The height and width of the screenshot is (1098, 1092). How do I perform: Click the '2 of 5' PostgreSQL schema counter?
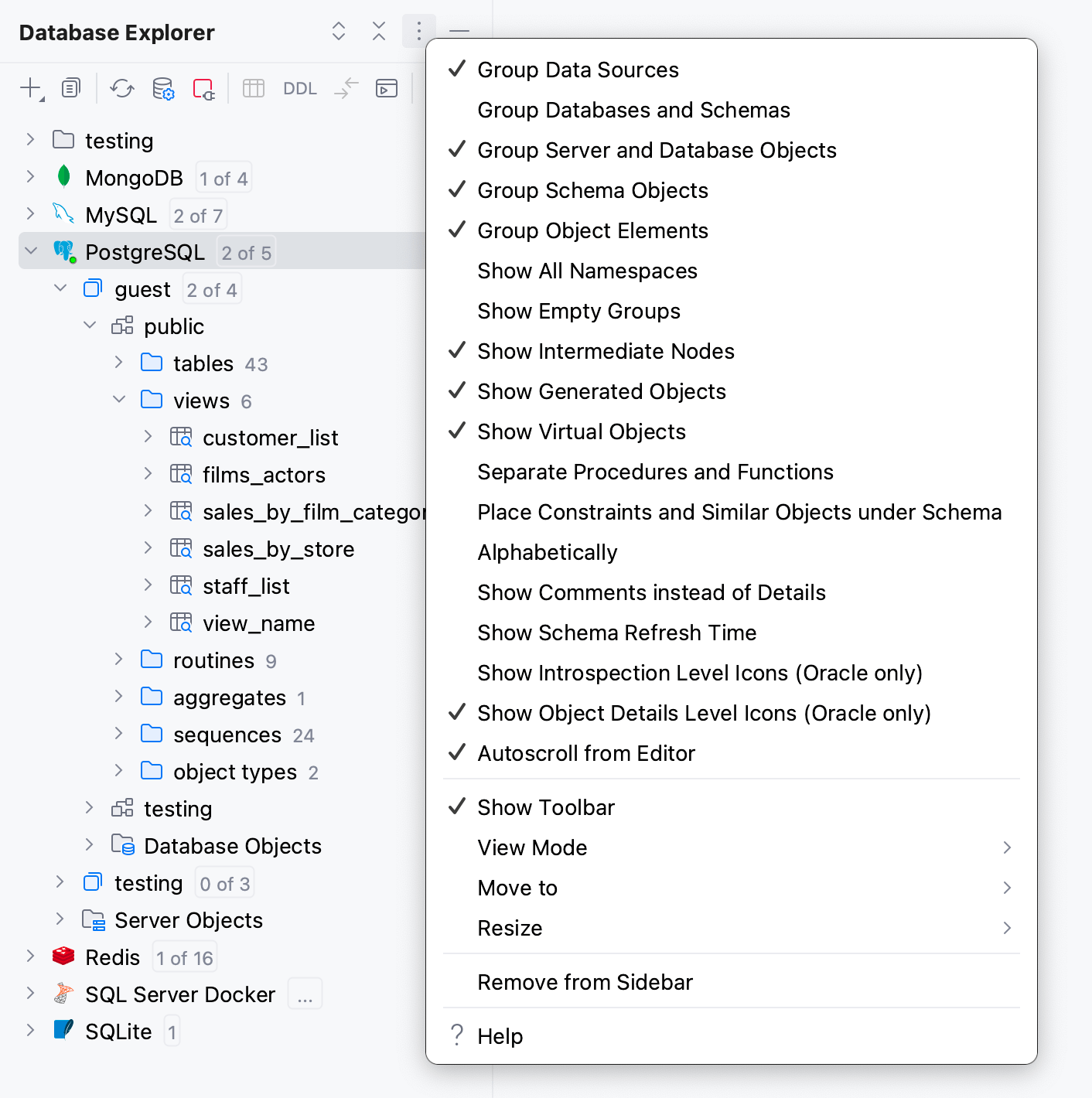point(246,253)
